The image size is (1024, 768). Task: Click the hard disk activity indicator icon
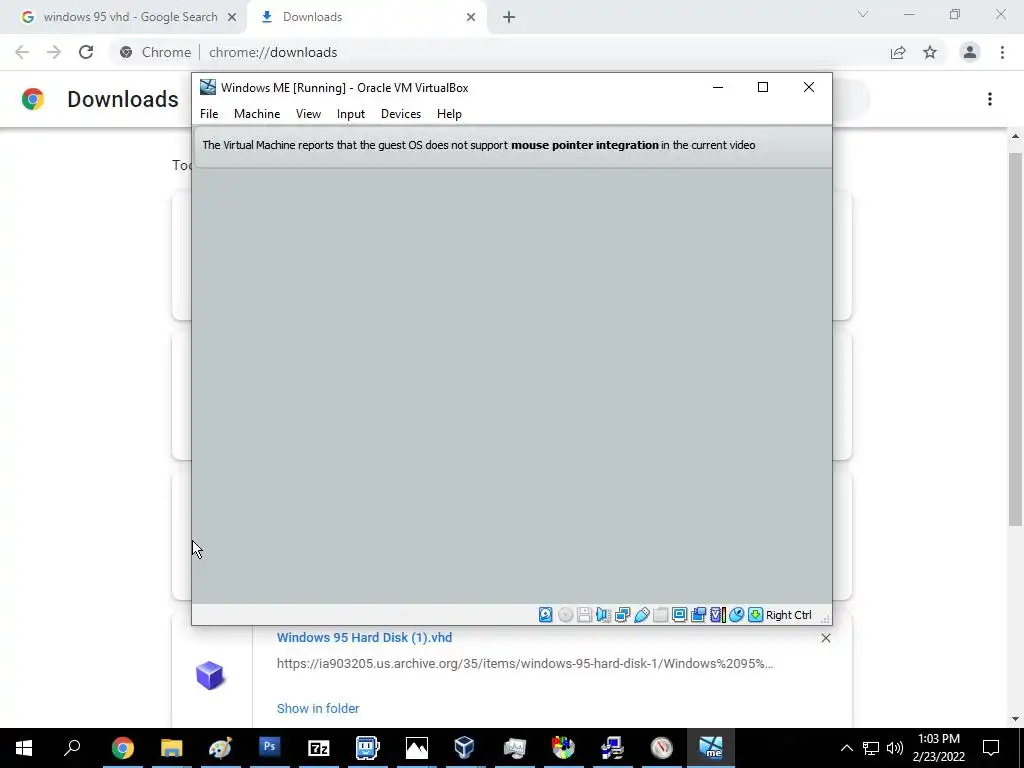tap(545, 615)
